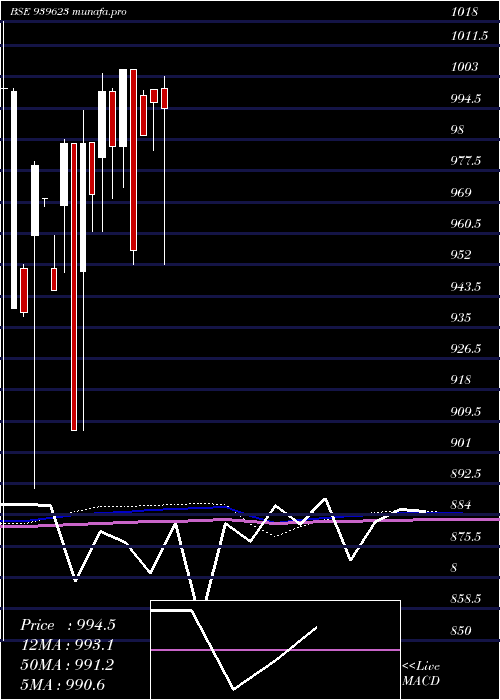The image size is (500, 700).
Task: Click the 969 price axis label
Action: click(461, 192)
